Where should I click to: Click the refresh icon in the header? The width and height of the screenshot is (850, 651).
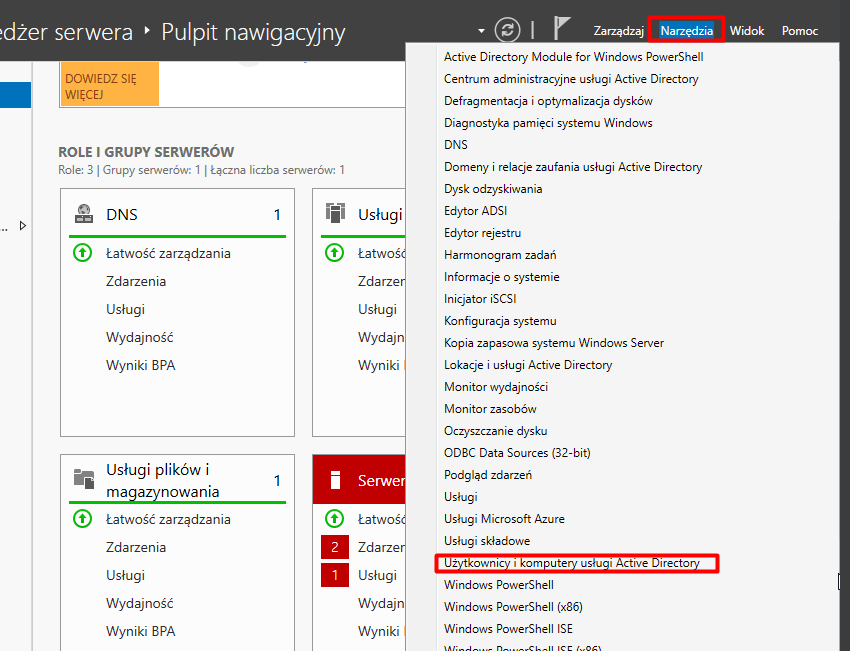509,30
